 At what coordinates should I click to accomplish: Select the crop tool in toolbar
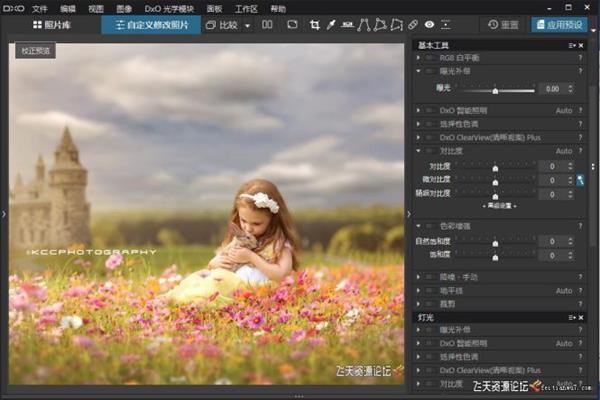(x=315, y=24)
